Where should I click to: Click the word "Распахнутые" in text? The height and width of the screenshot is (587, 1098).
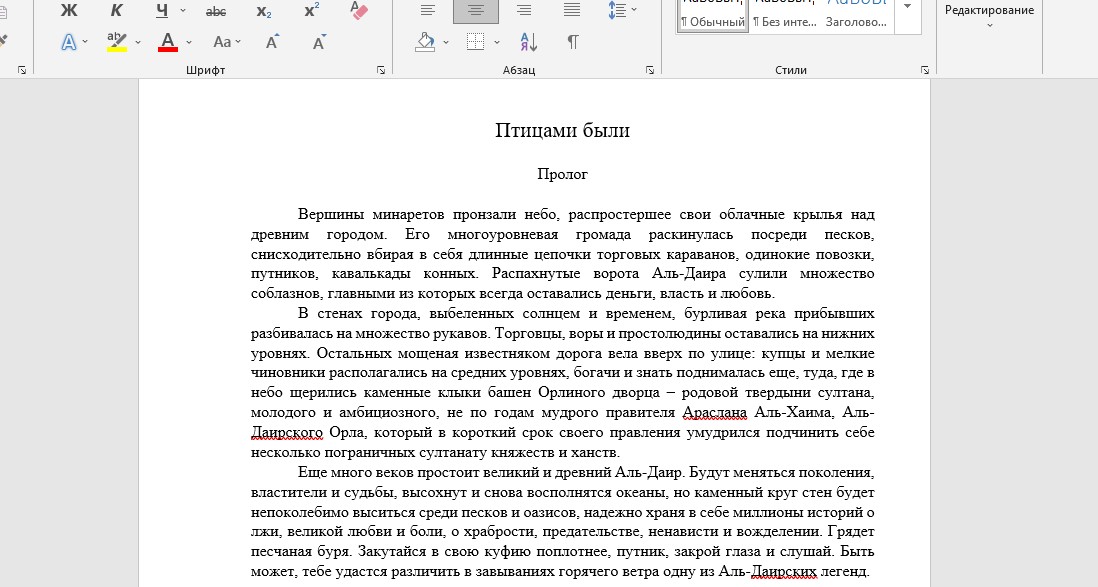(x=538, y=273)
